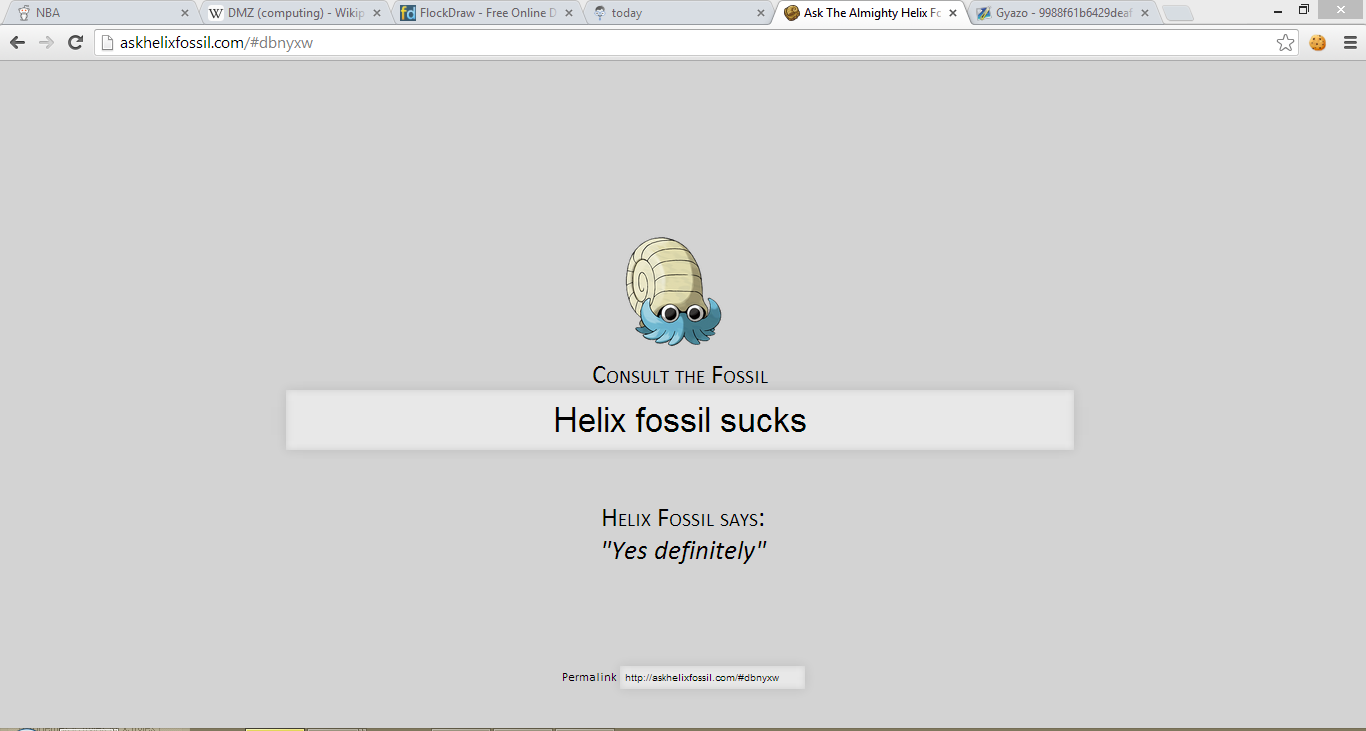Screen dimensions: 1366x731
Task: Open a new tab with the new-tab button
Action: coord(1178,14)
